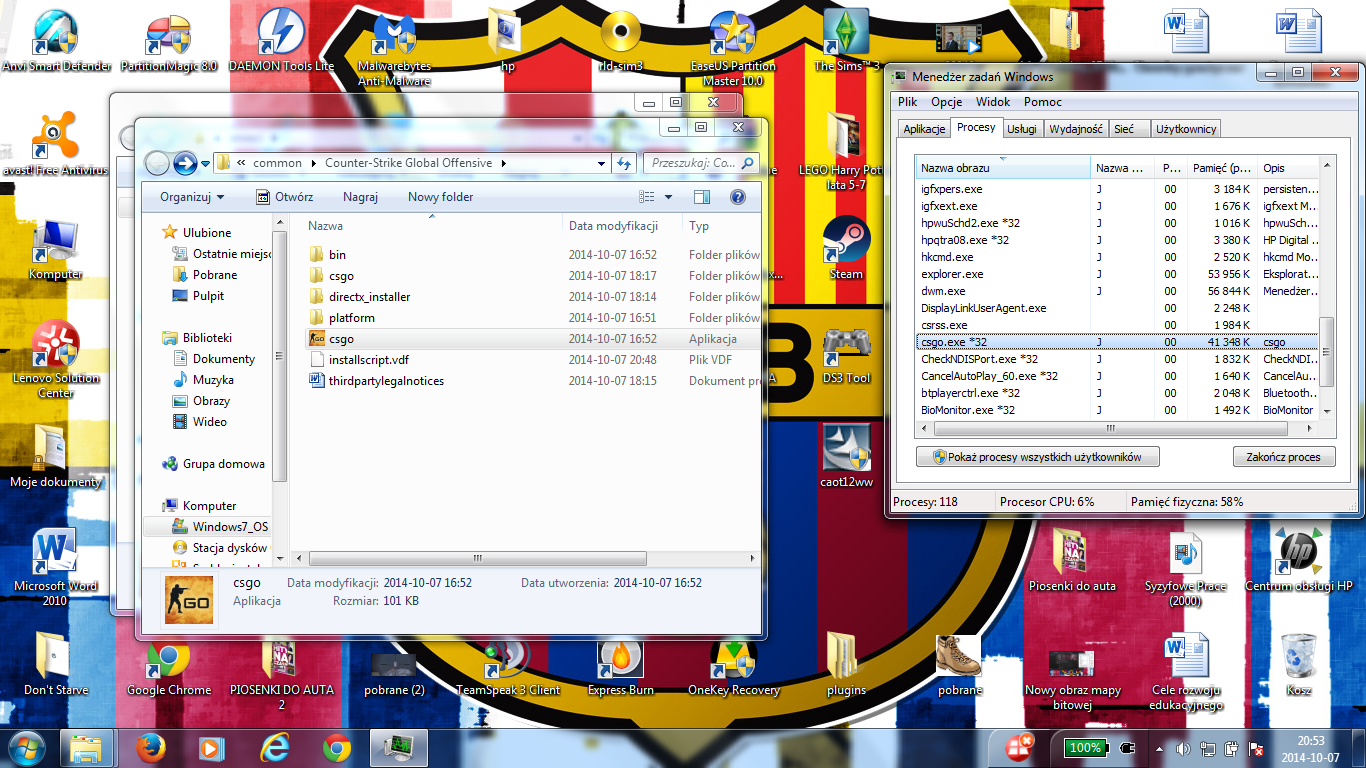This screenshot has width=1366, height=768.
Task: Click the volume speaker tray icon
Action: click(1182, 748)
